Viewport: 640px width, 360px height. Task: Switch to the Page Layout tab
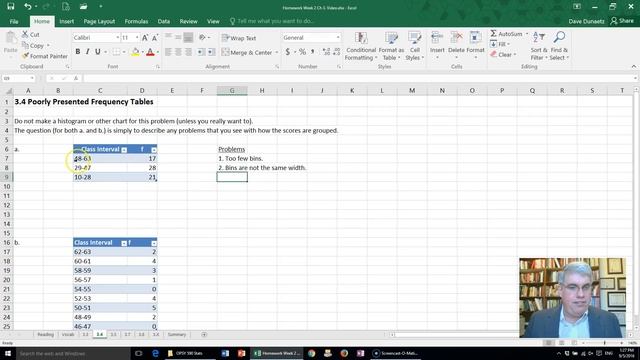[99, 21]
